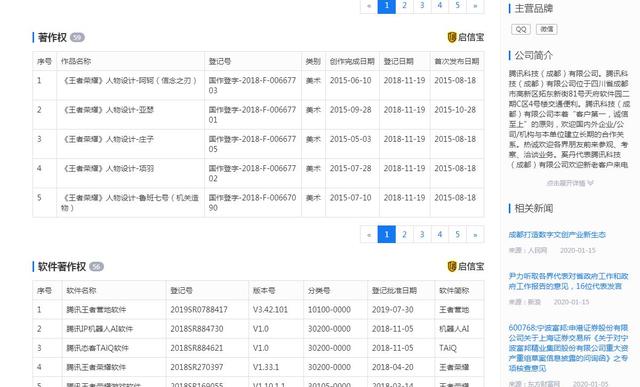Click registration number 2018SR270397

click(197, 367)
